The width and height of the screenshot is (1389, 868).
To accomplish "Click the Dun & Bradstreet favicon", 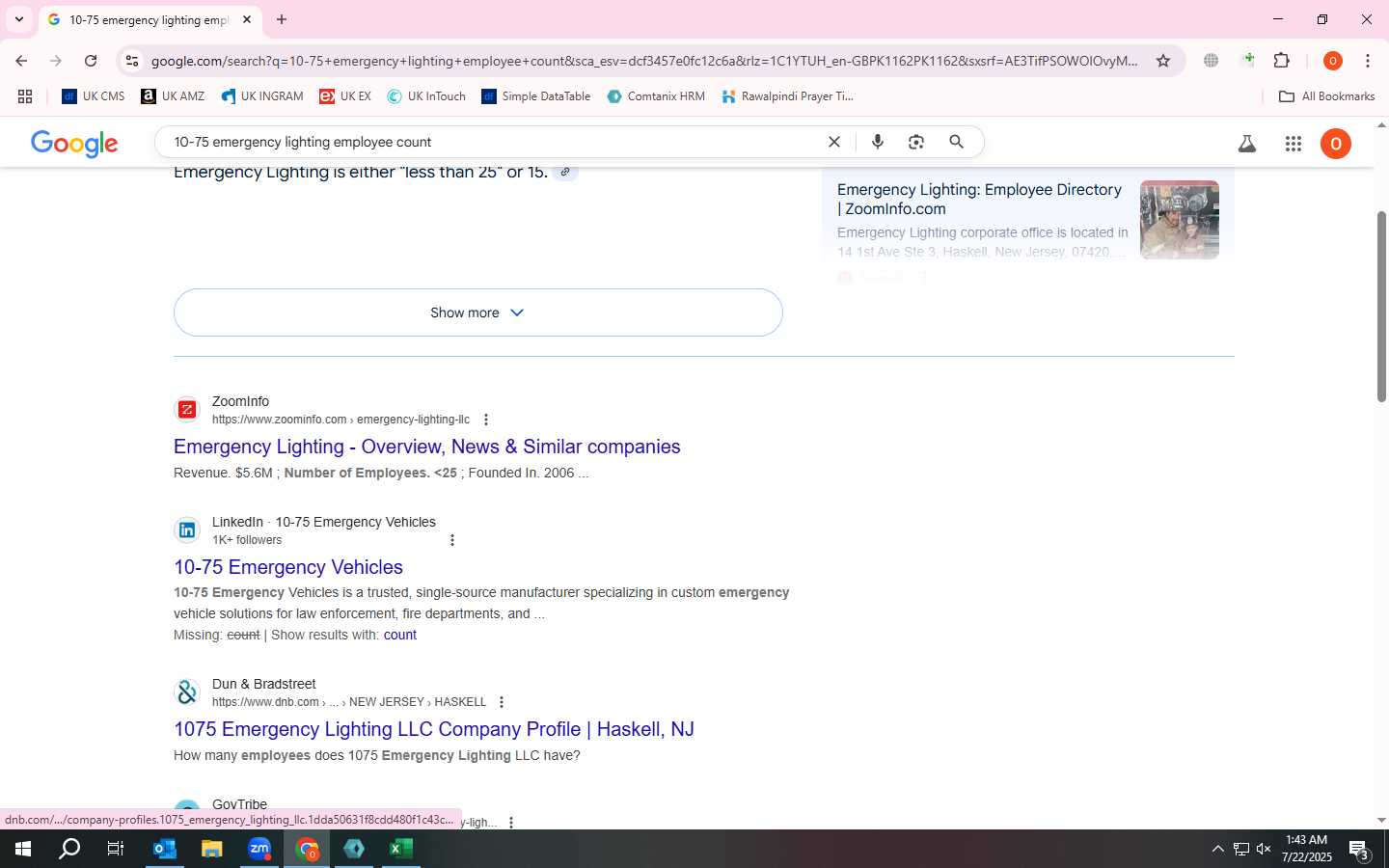I will [187, 692].
